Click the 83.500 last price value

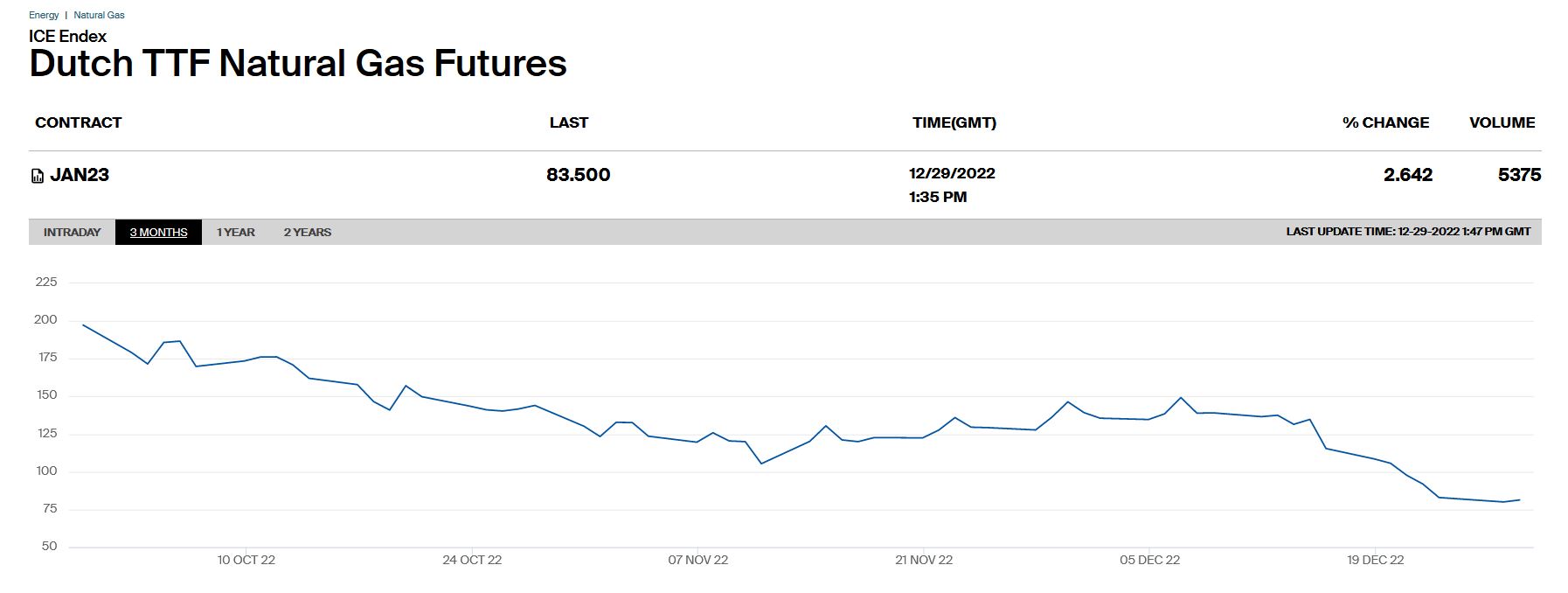[x=578, y=175]
